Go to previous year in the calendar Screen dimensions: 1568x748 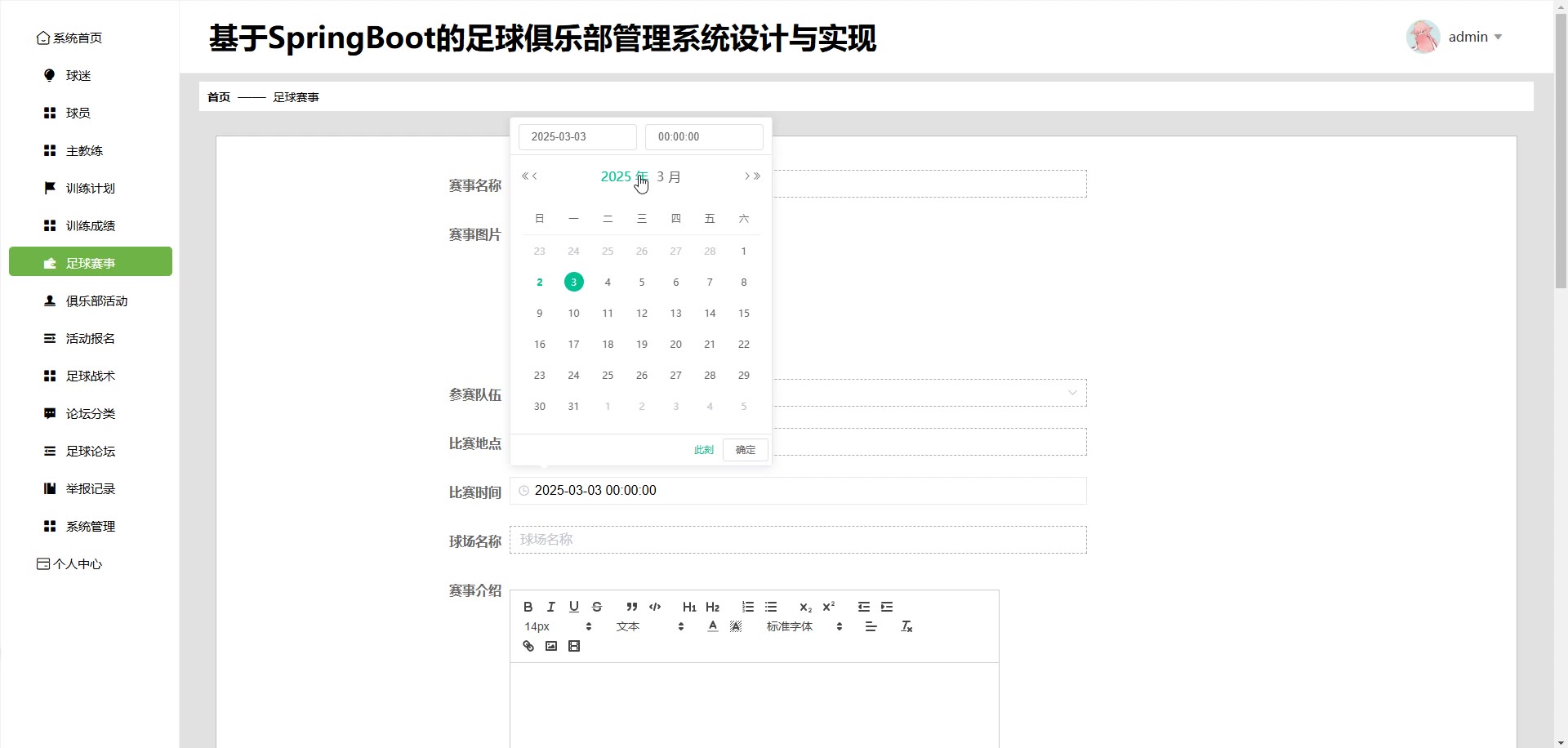(525, 176)
